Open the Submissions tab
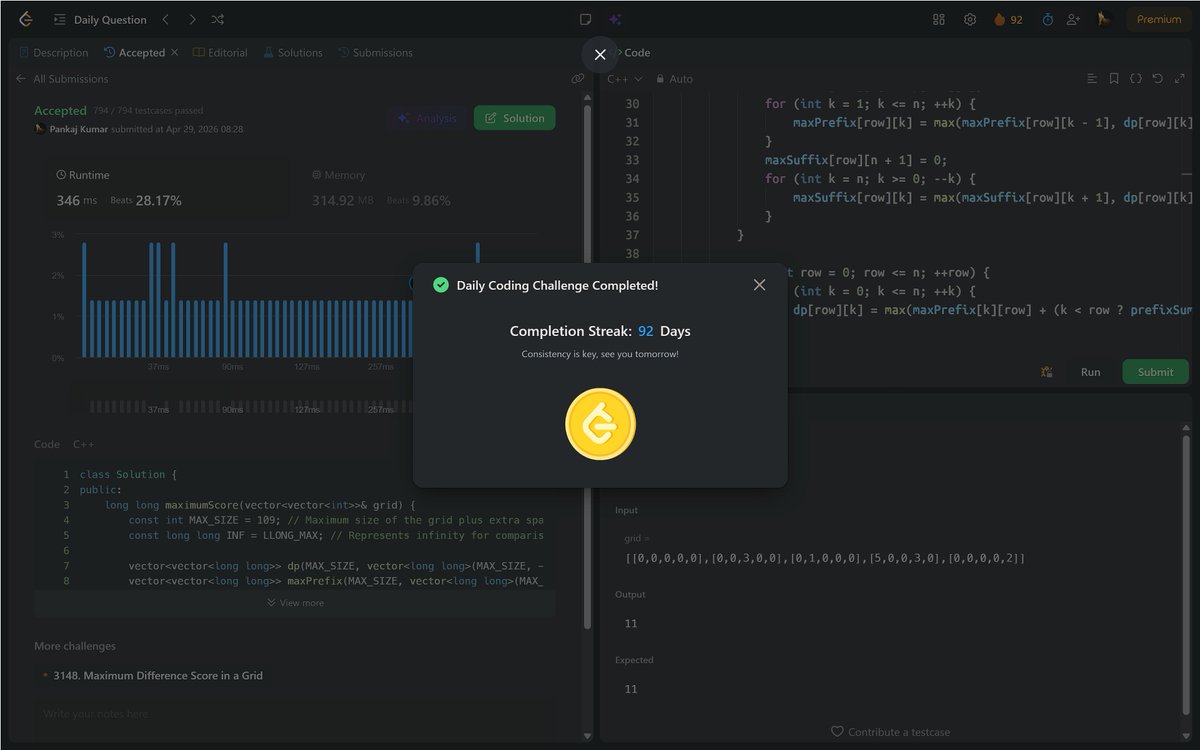Screen dimensions: 1200x750 pos(375,52)
